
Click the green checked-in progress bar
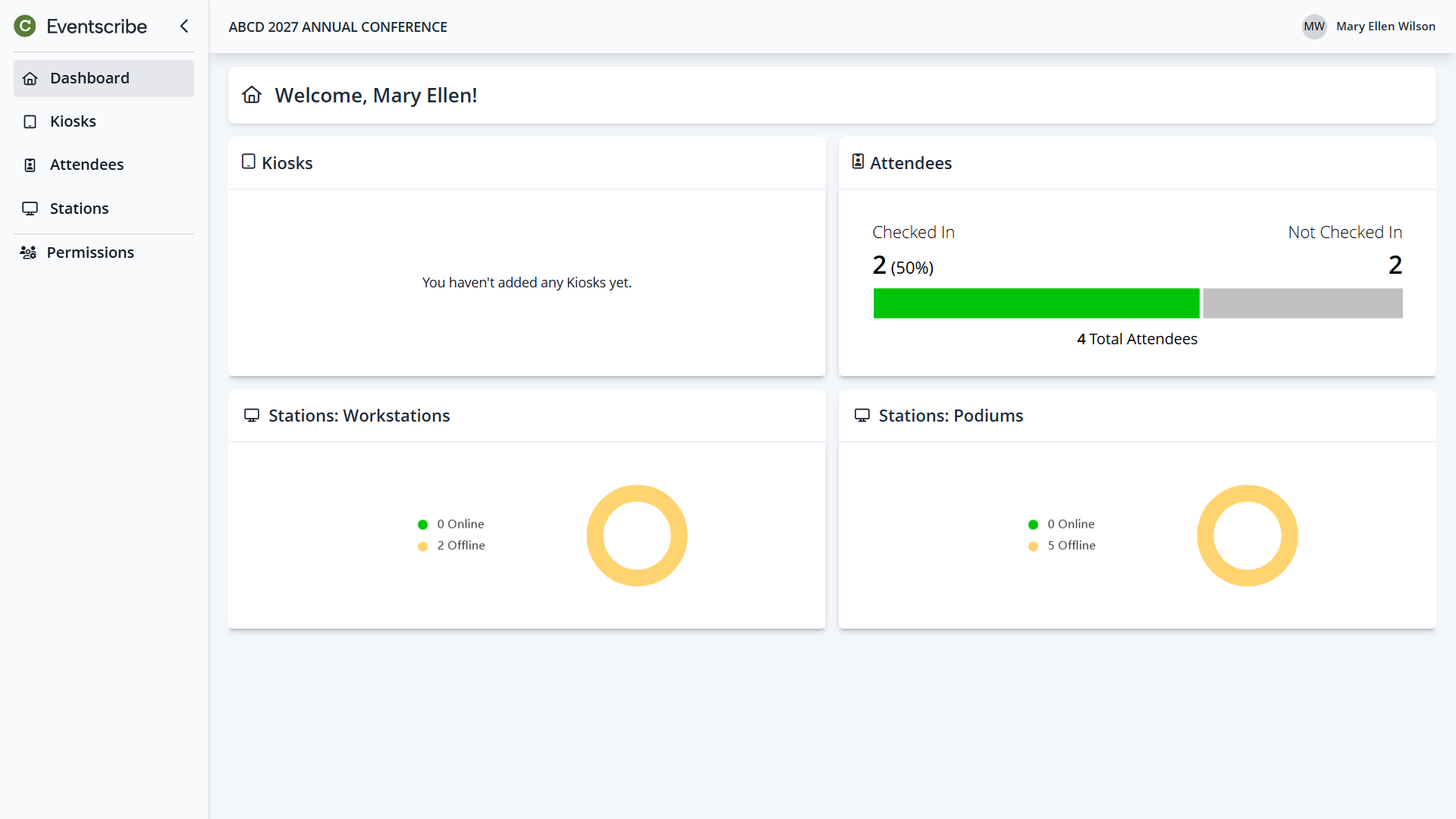click(1036, 303)
